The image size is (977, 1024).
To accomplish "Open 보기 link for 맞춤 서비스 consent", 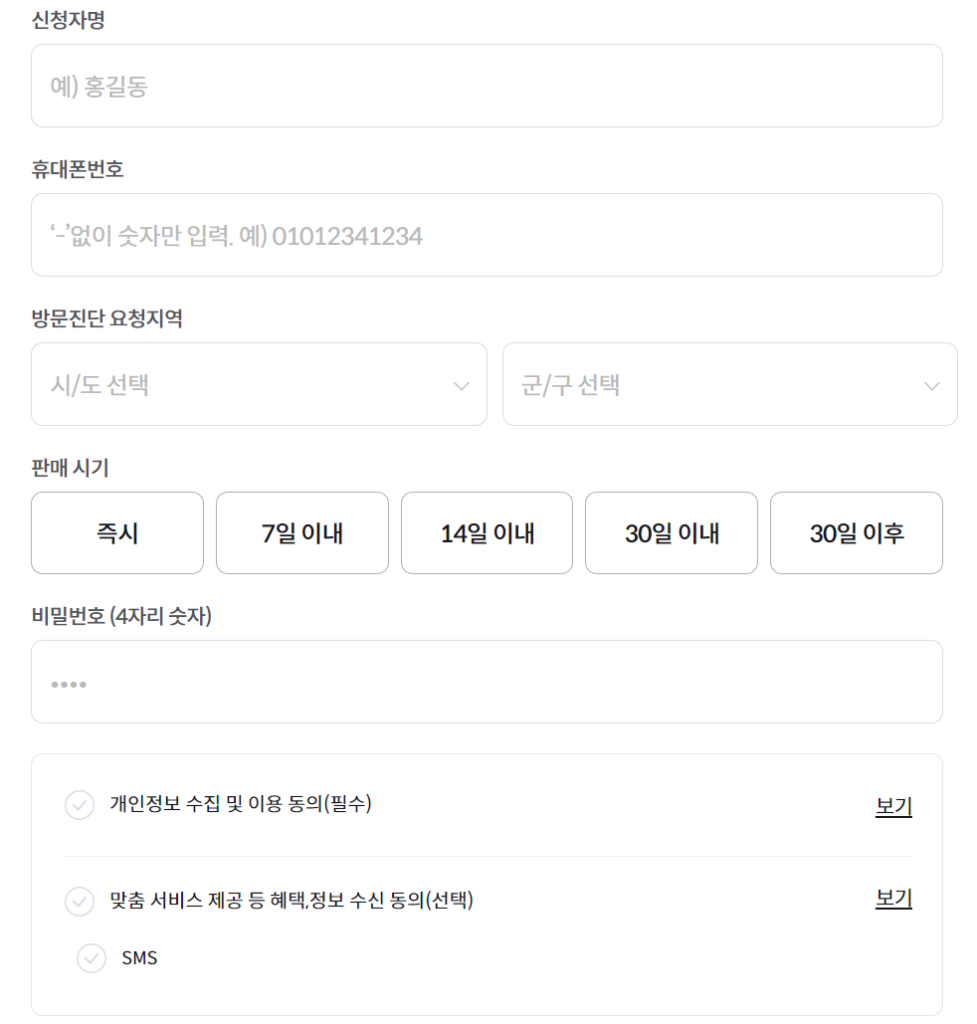I will point(893,899).
